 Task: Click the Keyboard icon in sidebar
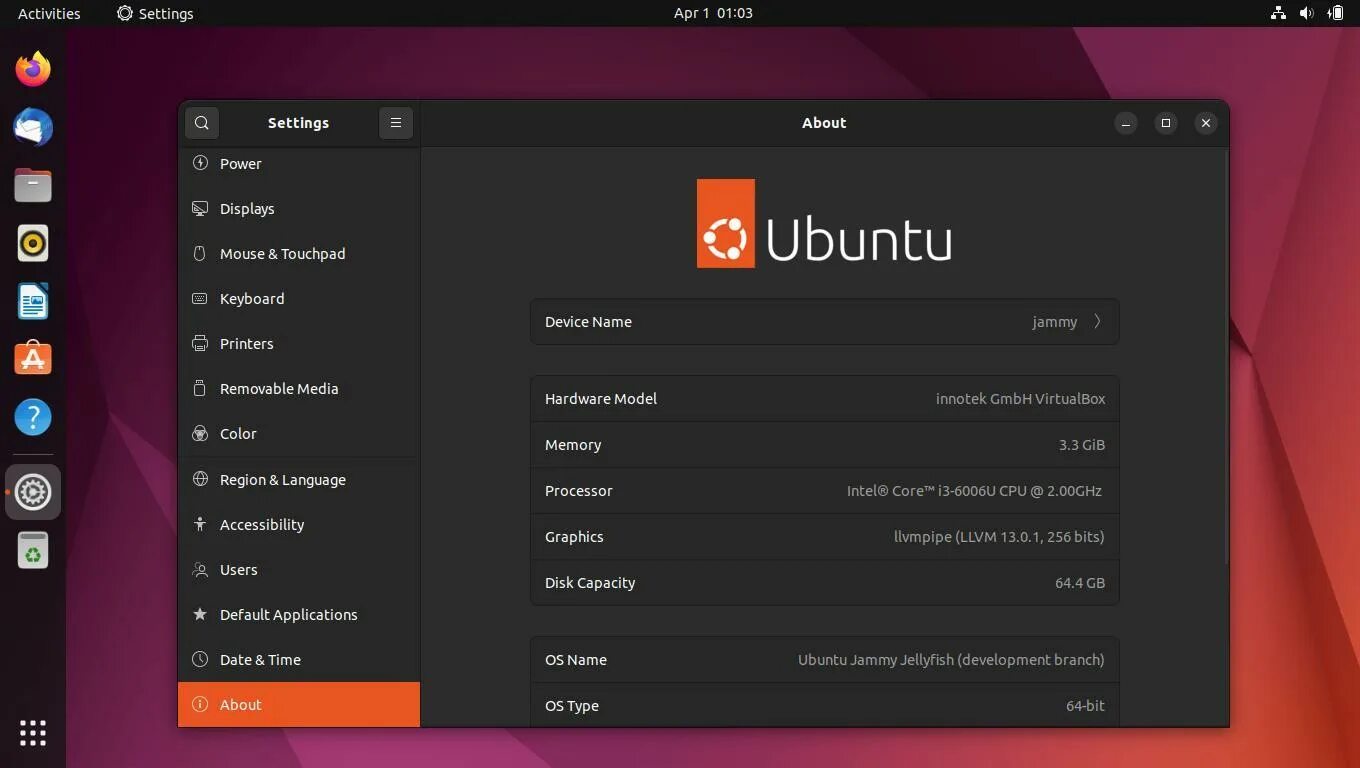(x=200, y=298)
